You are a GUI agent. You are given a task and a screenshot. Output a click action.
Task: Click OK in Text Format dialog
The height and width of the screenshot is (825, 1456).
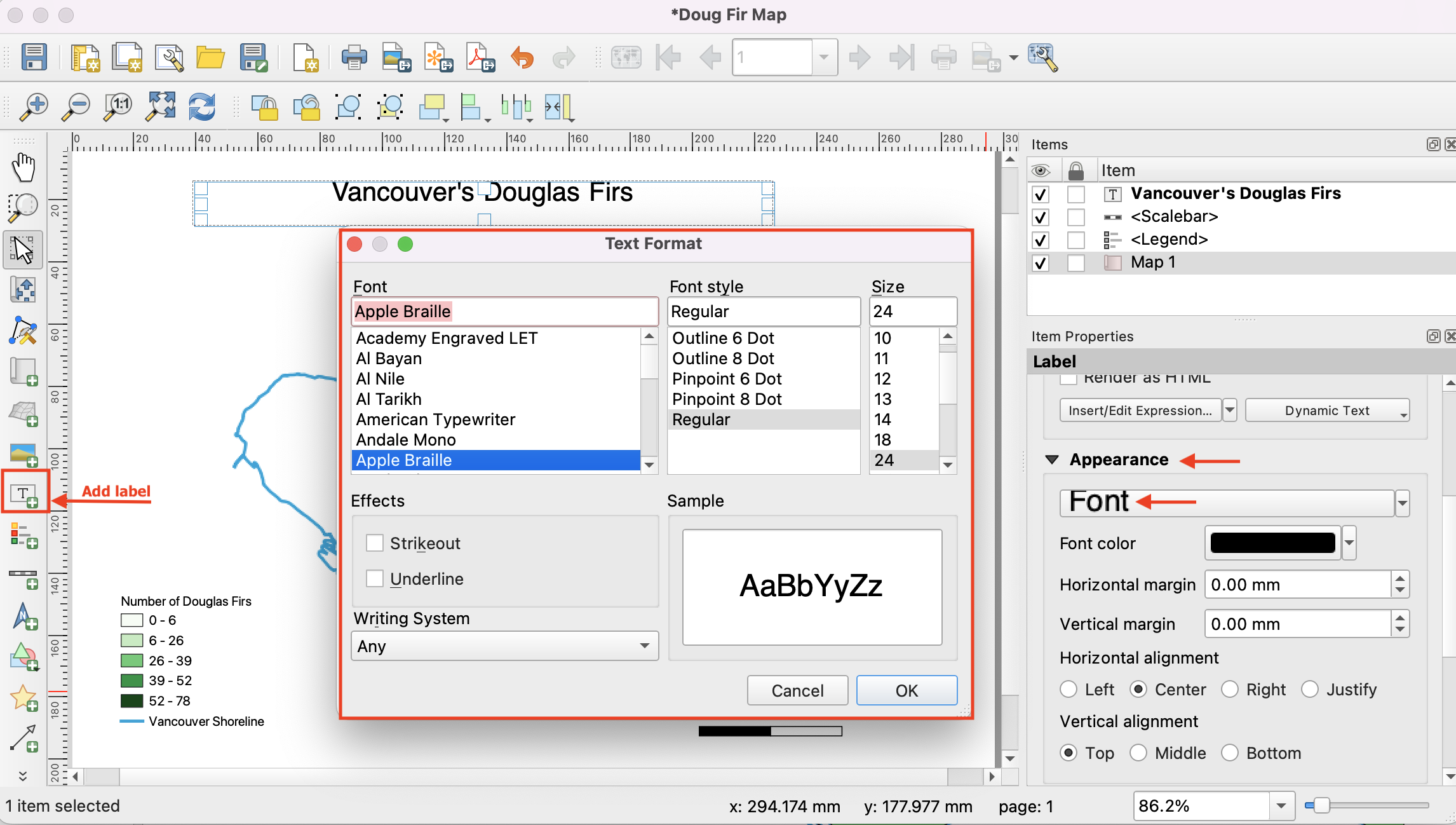click(906, 691)
